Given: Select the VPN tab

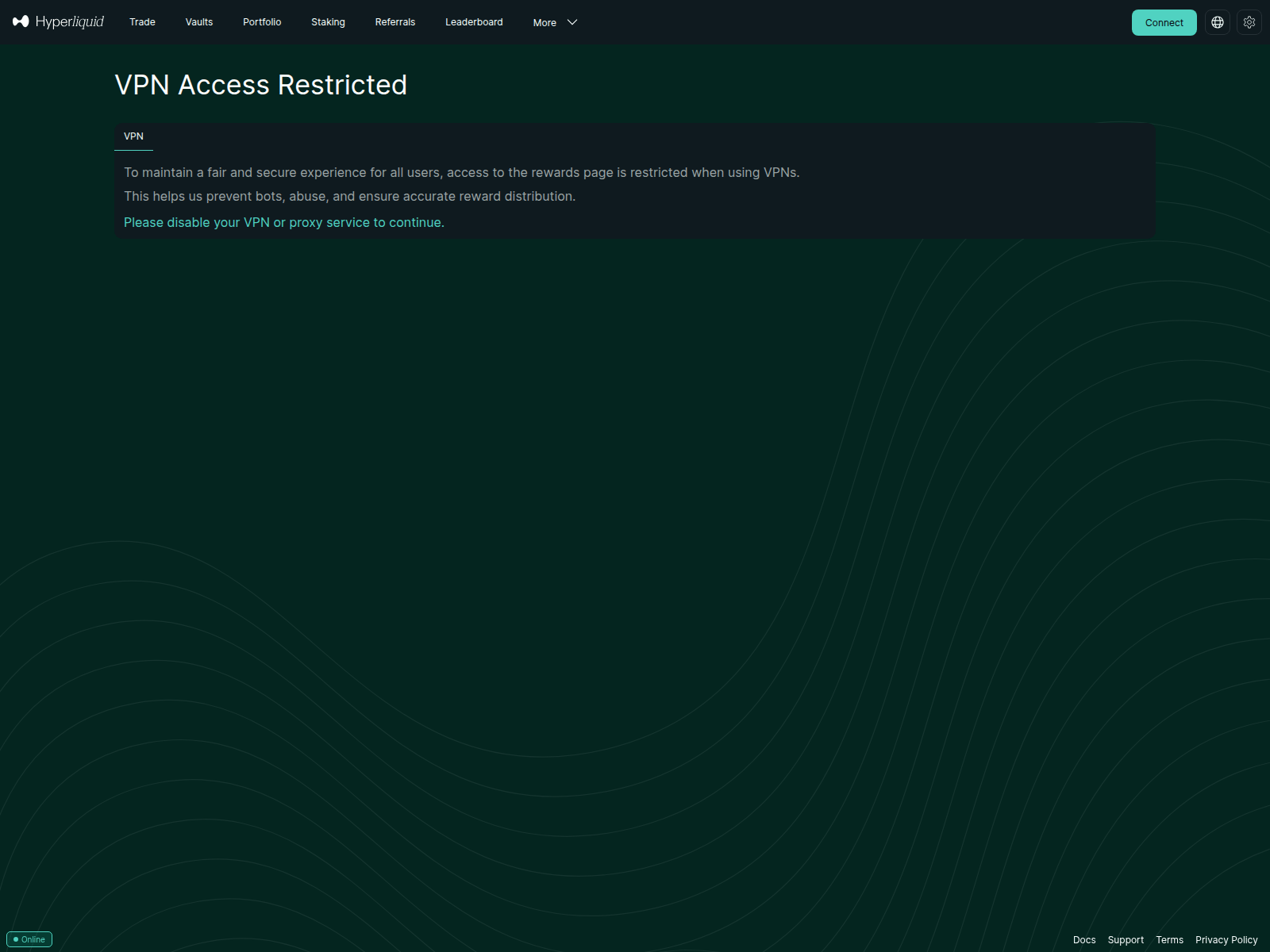Looking at the screenshot, I should point(133,136).
